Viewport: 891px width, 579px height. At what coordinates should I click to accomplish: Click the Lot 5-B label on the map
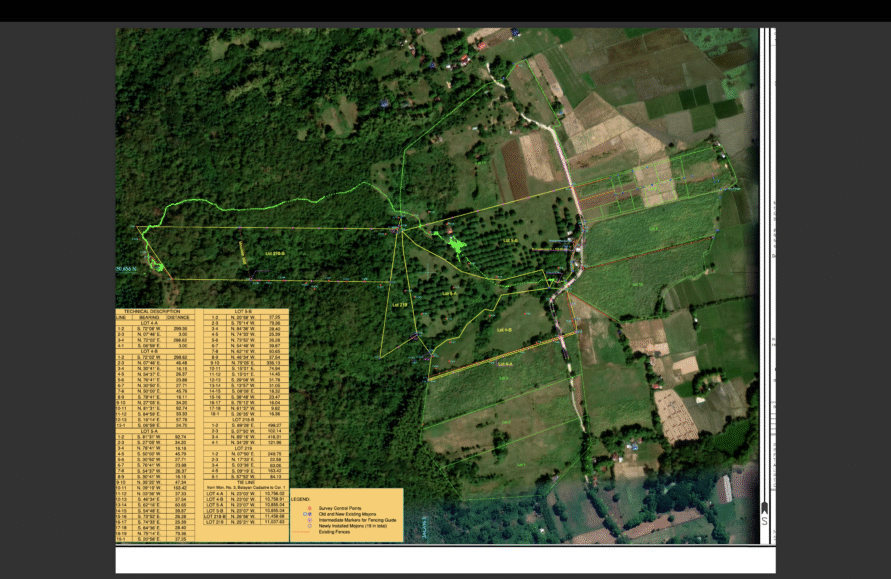[x=510, y=241]
